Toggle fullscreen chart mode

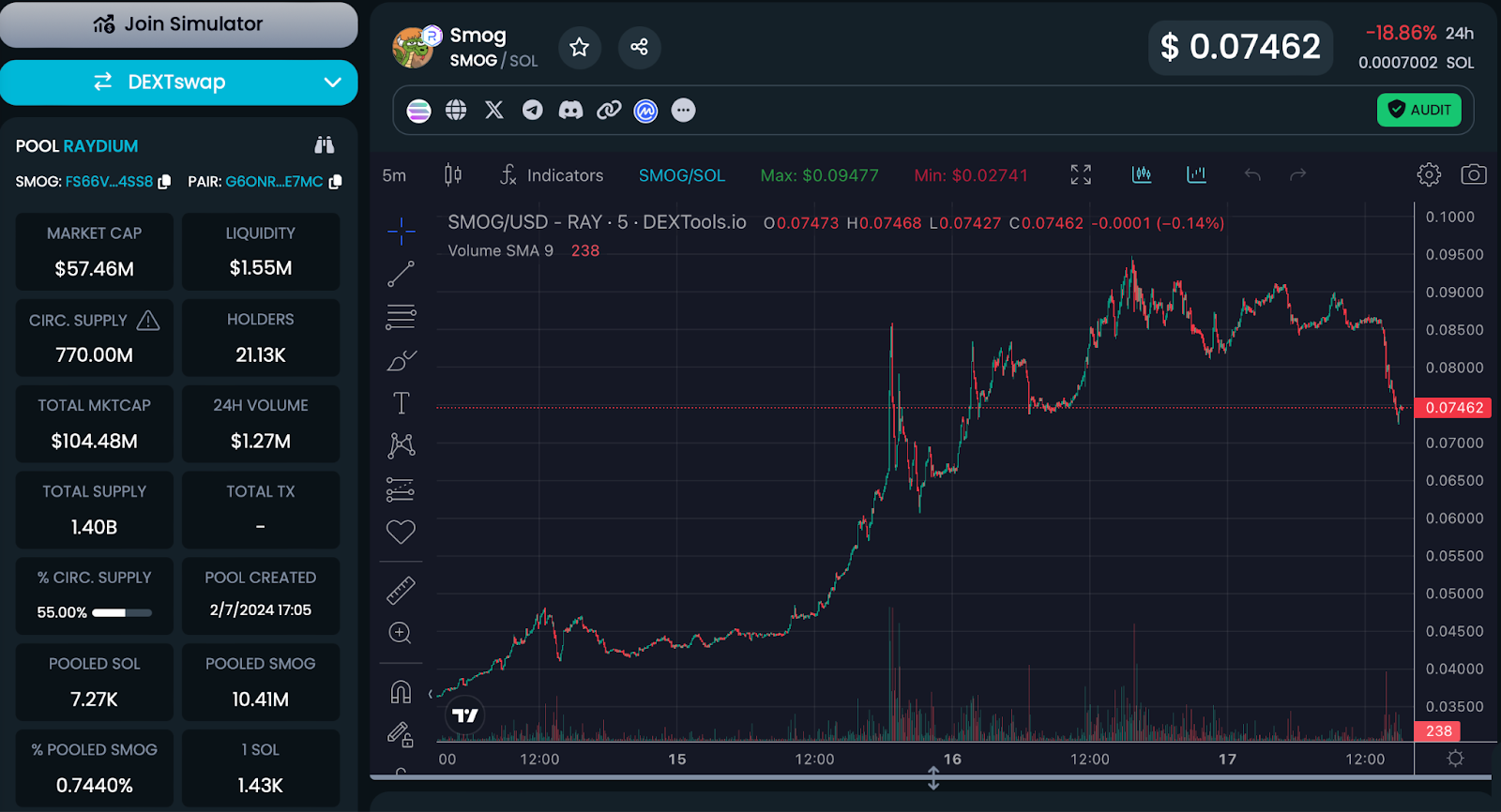click(1081, 174)
